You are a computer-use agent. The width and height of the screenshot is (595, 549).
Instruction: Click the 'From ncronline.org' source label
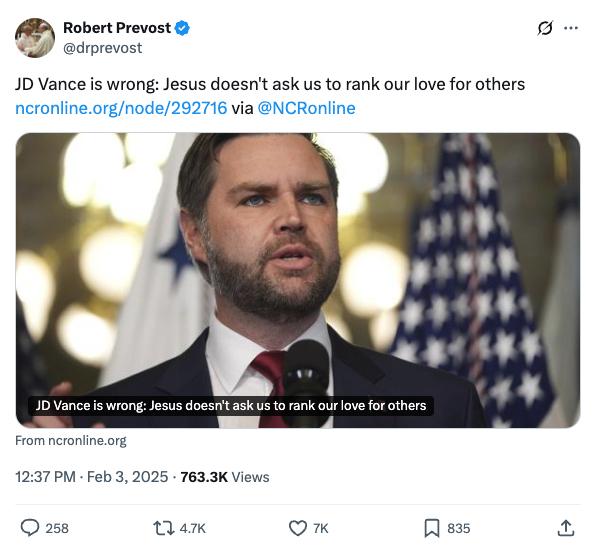71,440
